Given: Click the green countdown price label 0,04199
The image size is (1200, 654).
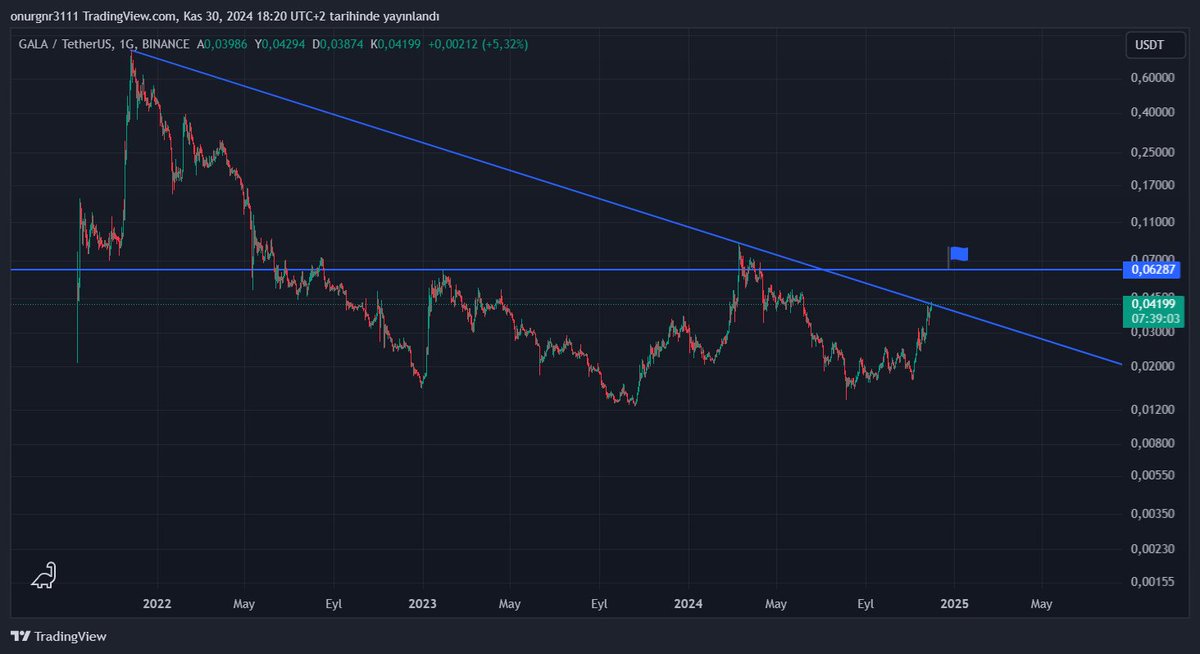Looking at the screenshot, I should [x=1156, y=303].
